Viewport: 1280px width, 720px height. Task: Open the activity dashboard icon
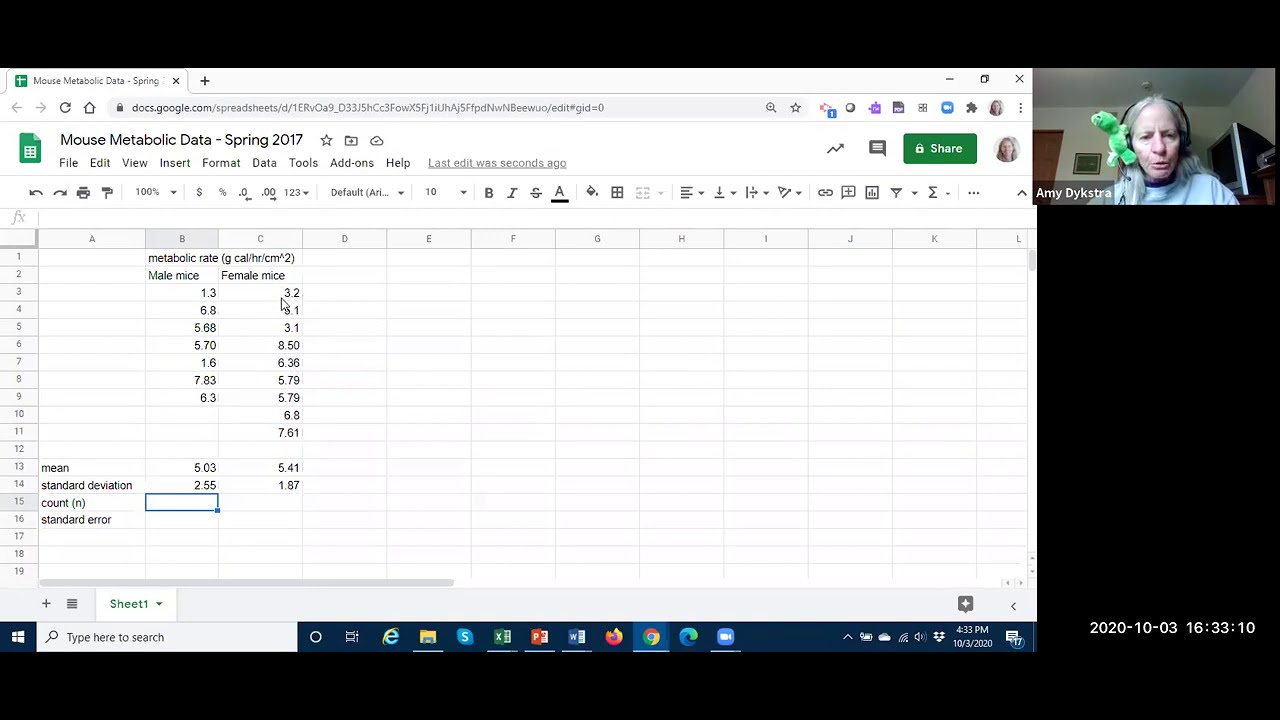click(x=835, y=149)
